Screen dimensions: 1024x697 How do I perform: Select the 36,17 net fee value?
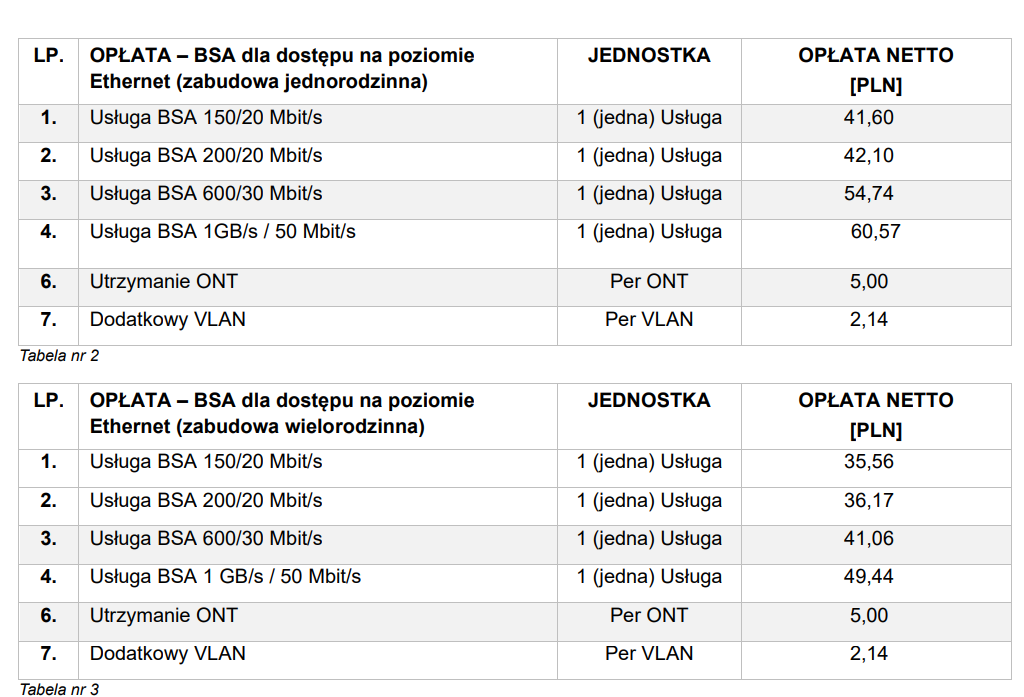pyautogui.click(x=868, y=500)
